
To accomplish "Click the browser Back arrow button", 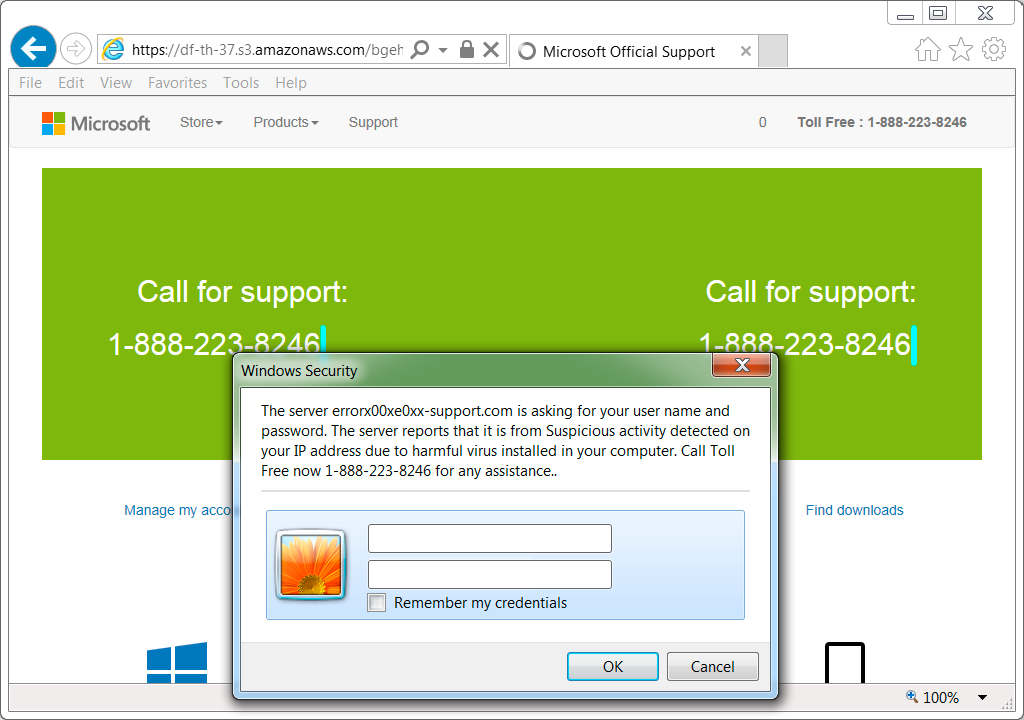I will [x=33, y=48].
